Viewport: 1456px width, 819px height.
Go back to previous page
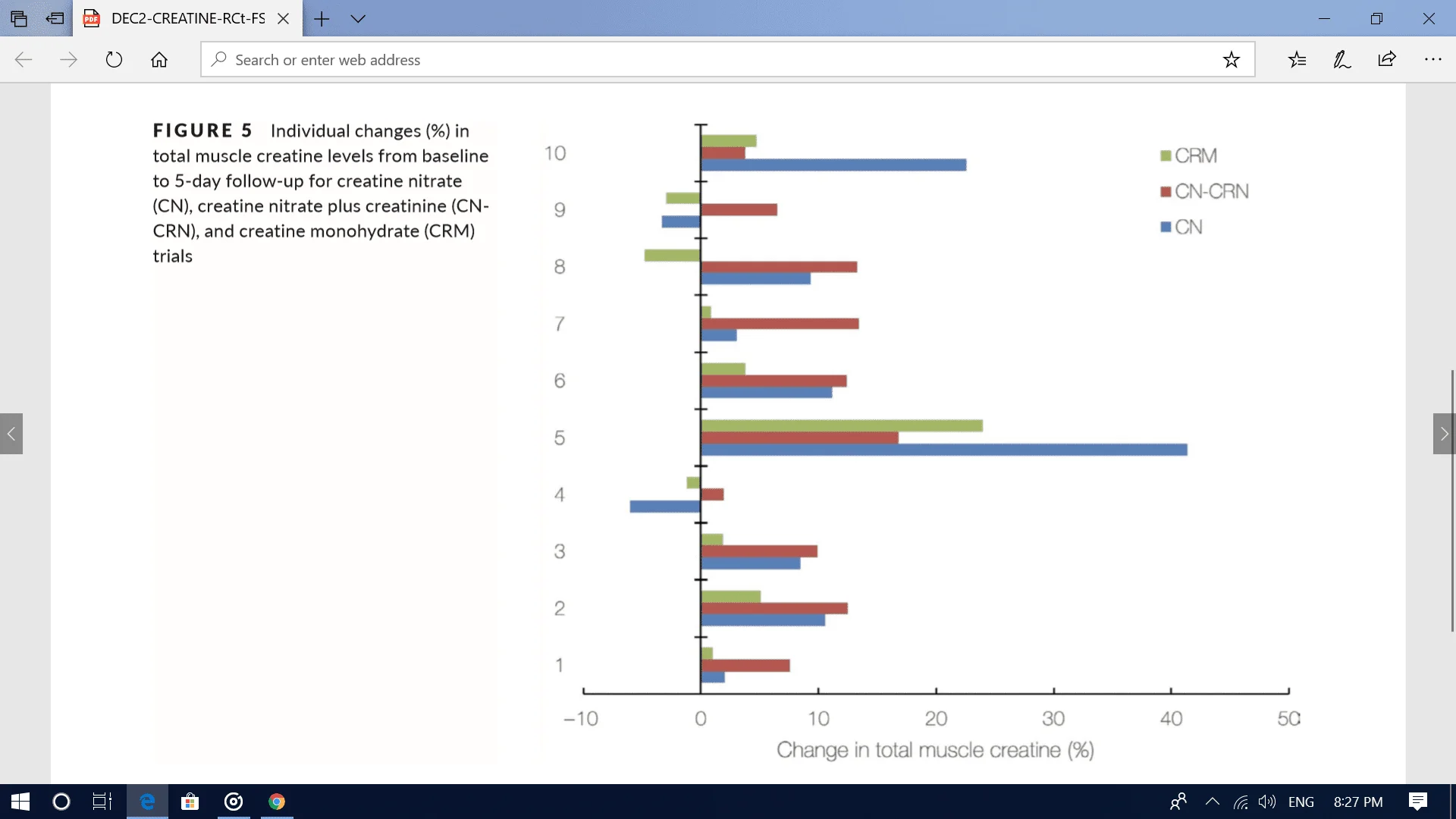point(24,60)
